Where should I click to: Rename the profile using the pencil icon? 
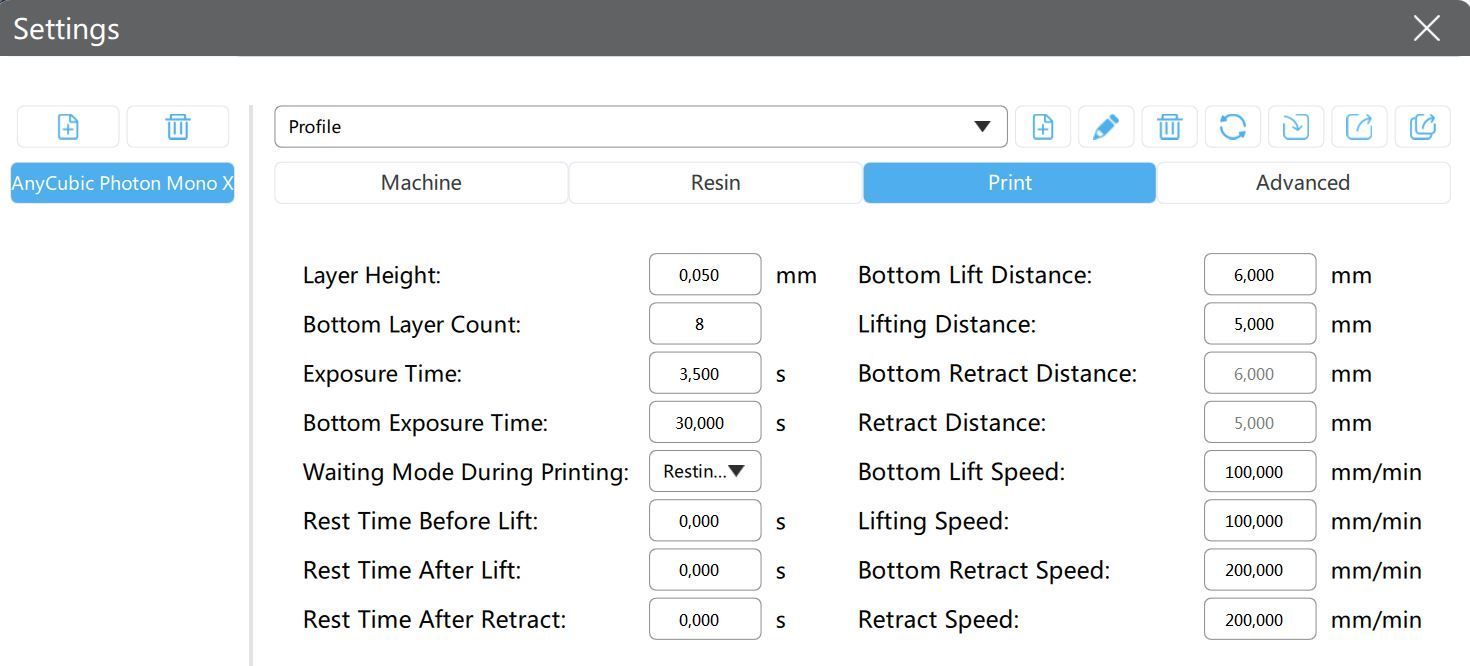click(x=1106, y=127)
